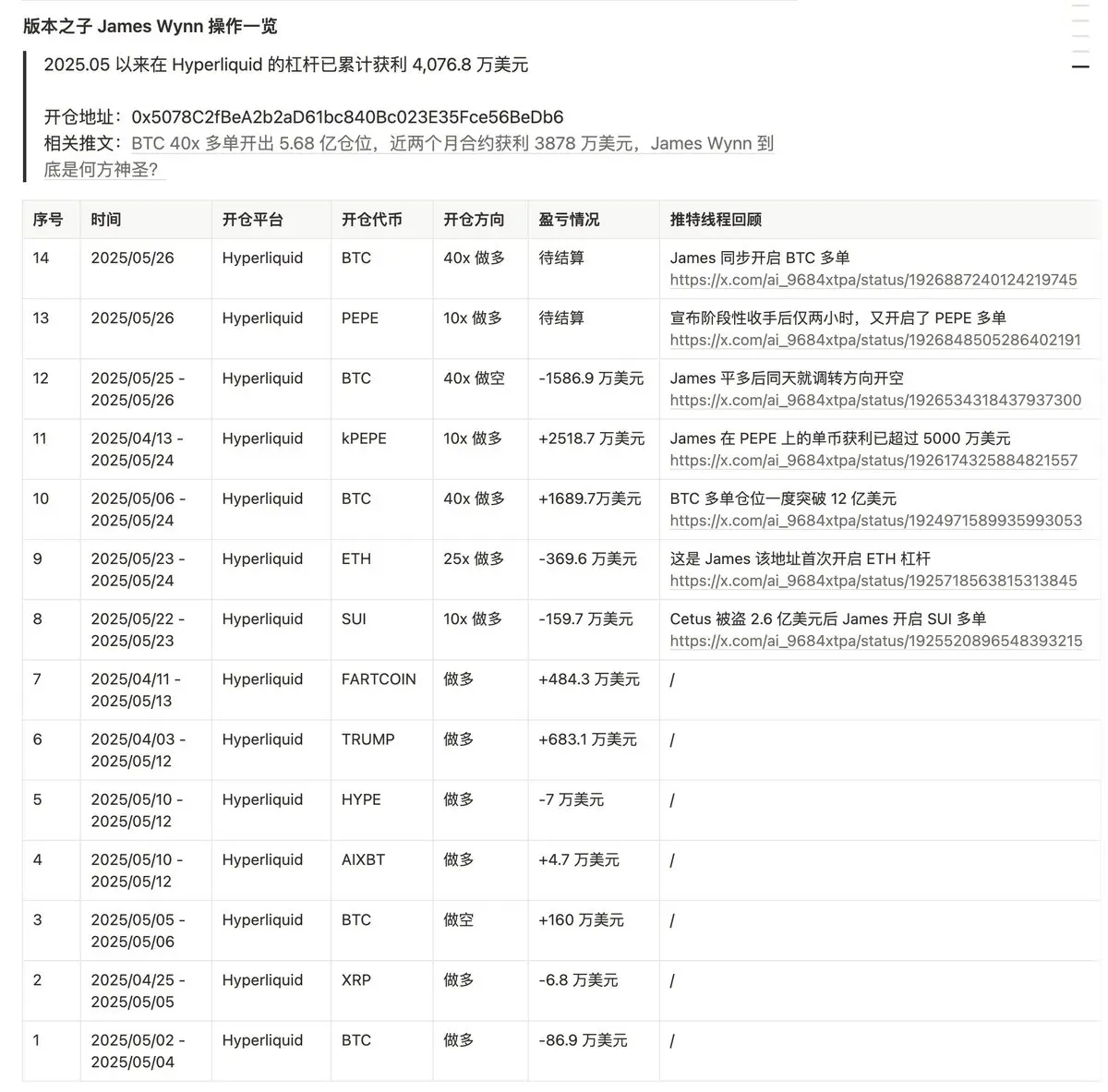The width and height of the screenshot is (1108, 1092).
Task: Open the PEPE reopening tweet link in row 13
Action: 874,340
